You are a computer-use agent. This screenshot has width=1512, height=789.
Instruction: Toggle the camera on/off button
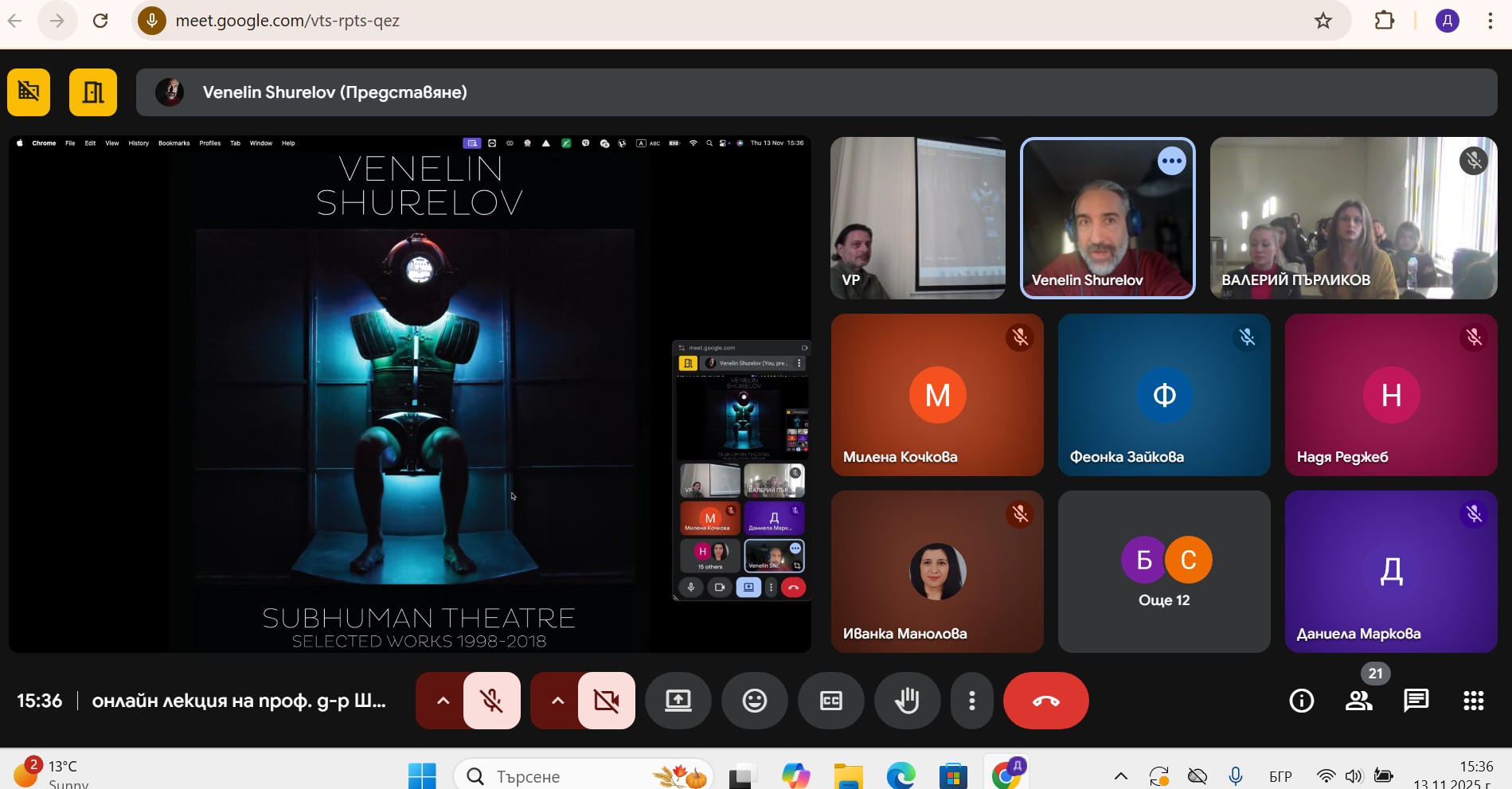point(607,701)
